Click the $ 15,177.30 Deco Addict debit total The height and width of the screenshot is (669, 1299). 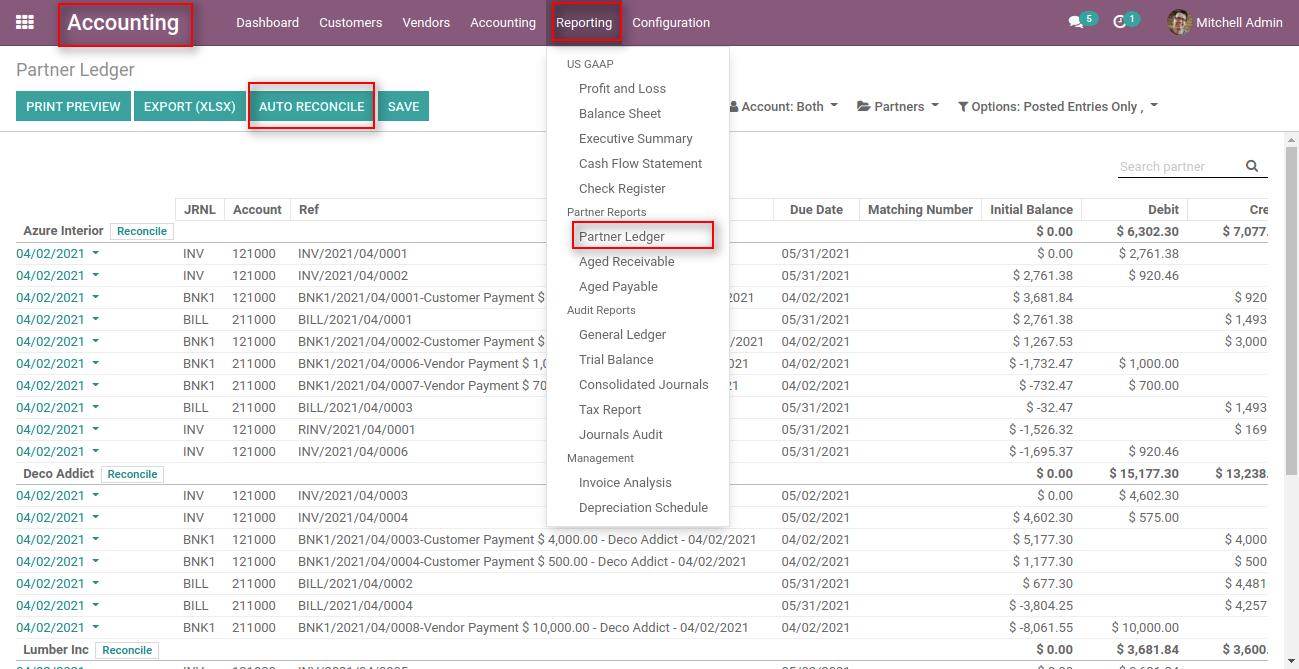point(1144,474)
